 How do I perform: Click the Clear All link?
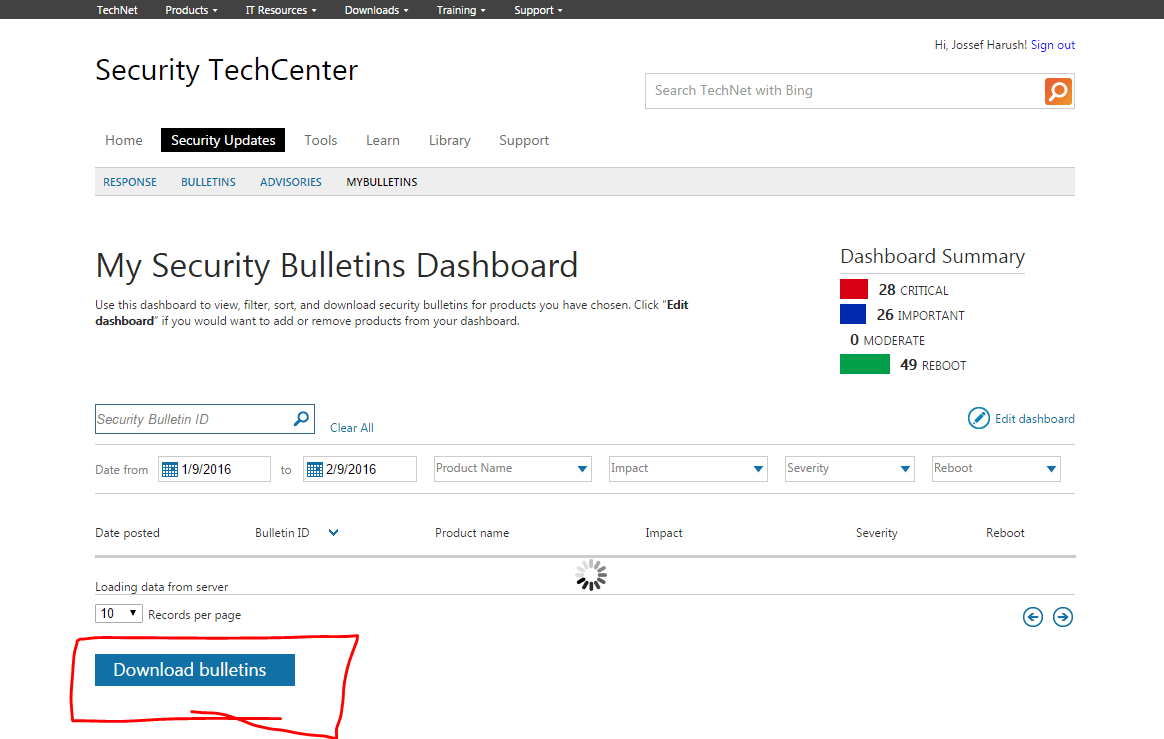point(352,428)
